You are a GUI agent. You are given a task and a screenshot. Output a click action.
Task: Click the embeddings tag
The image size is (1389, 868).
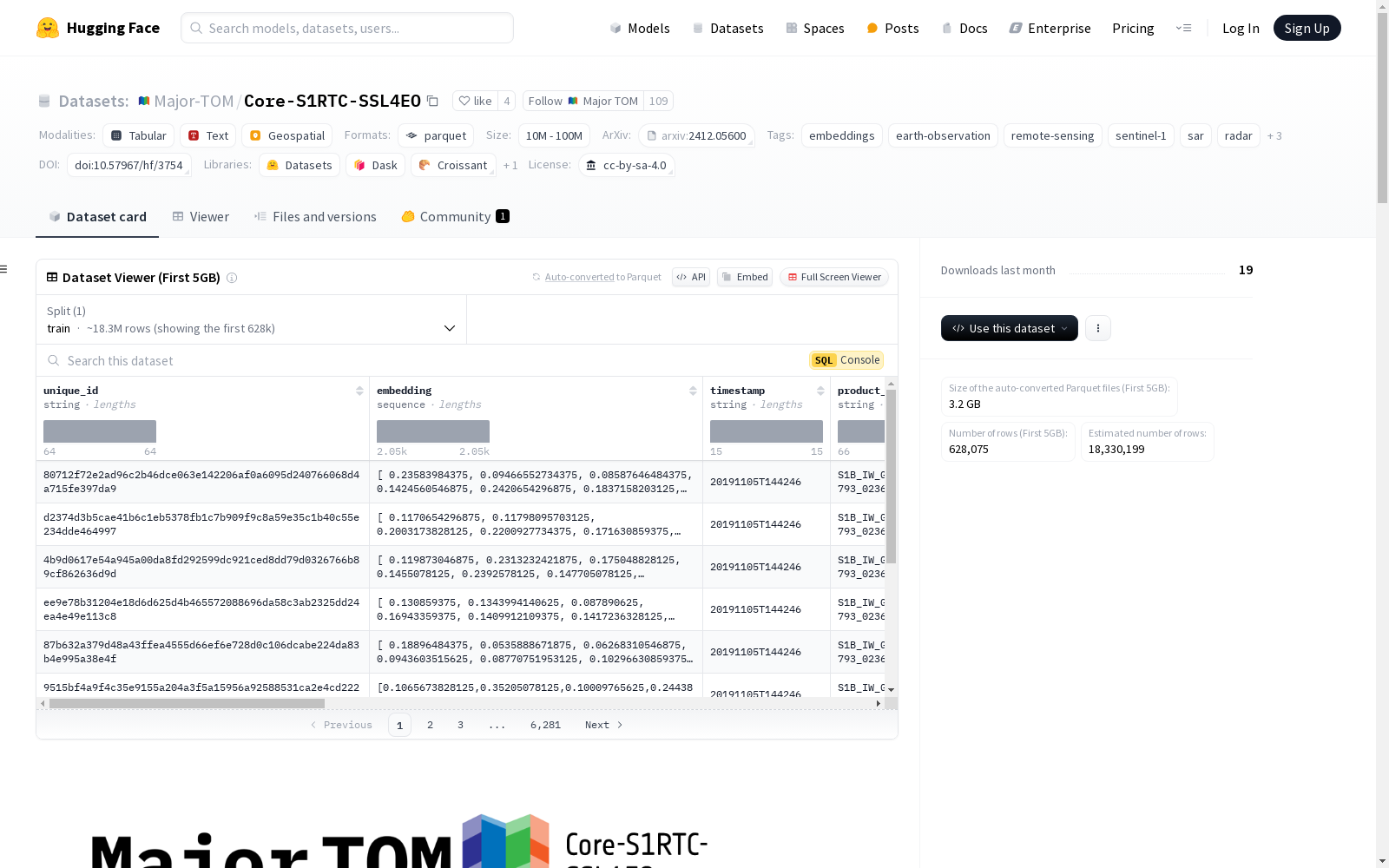click(842, 135)
